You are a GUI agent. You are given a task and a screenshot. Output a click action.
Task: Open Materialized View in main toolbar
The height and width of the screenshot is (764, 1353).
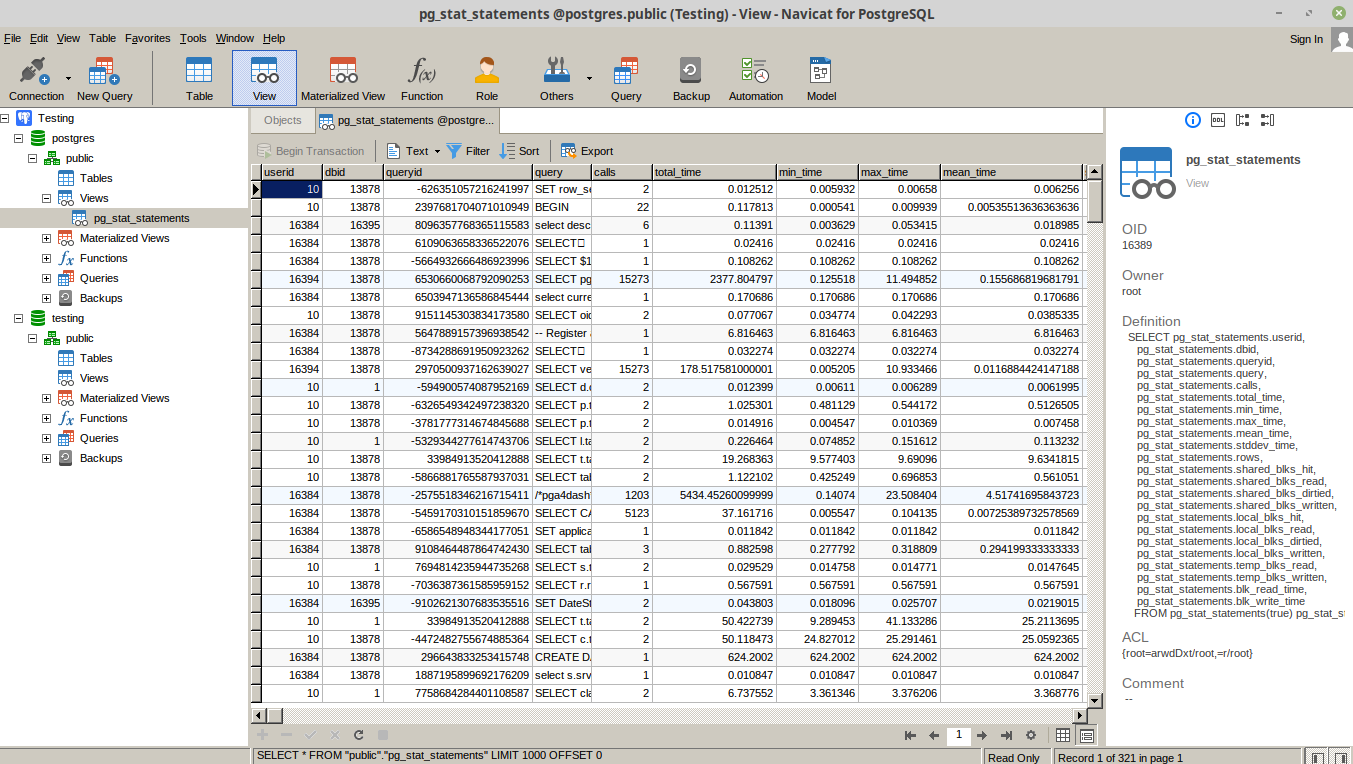343,78
